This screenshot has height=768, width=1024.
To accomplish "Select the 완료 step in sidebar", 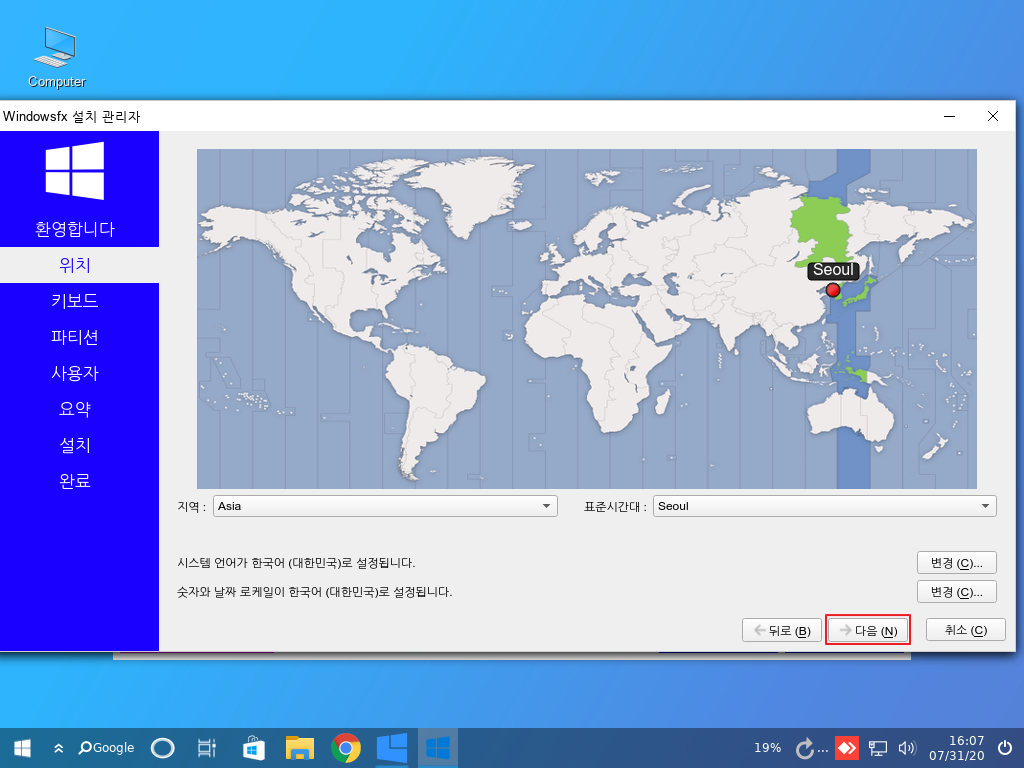I will [74, 481].
